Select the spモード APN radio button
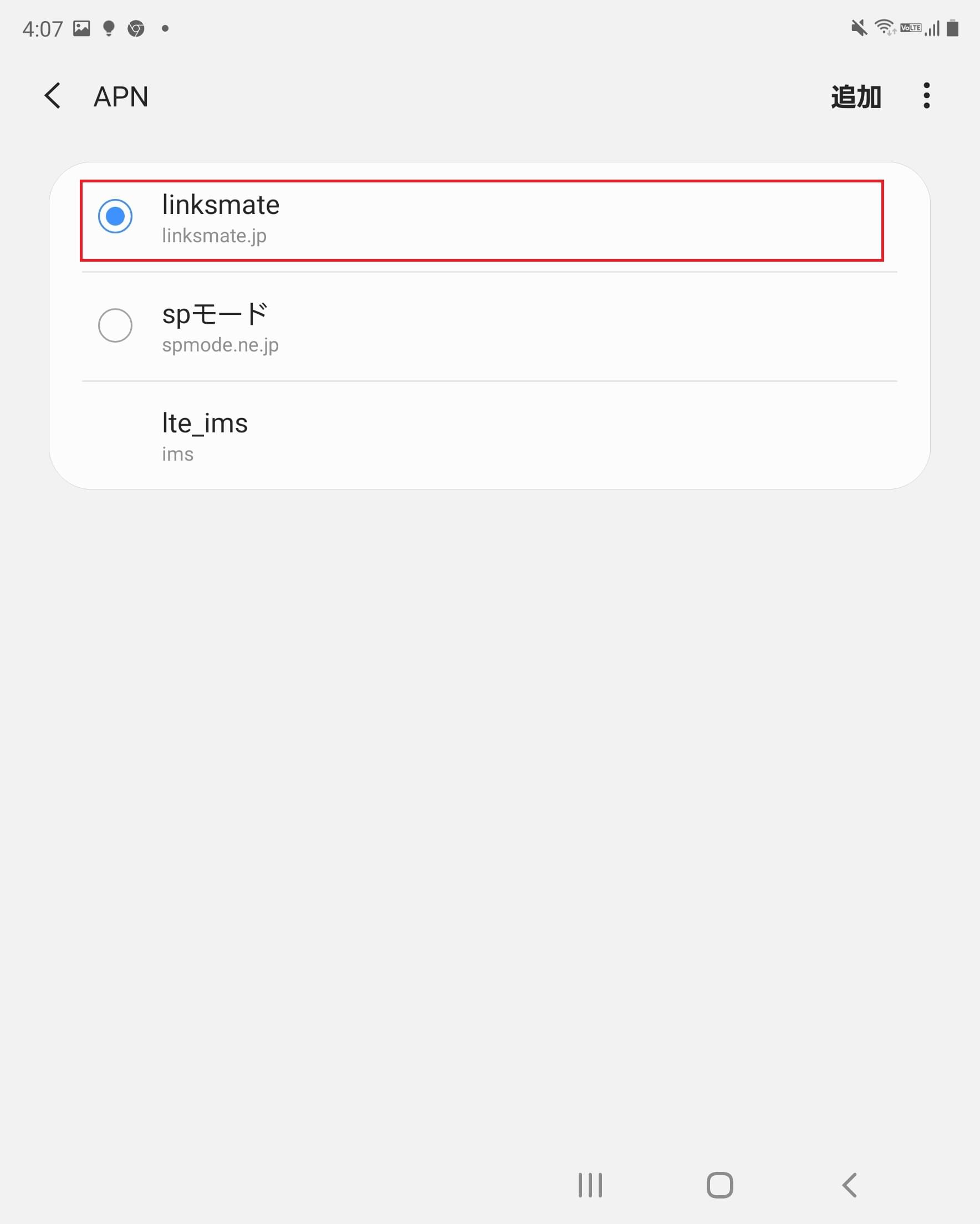The height and width of the screenshot is (1224, 980). 116,326
